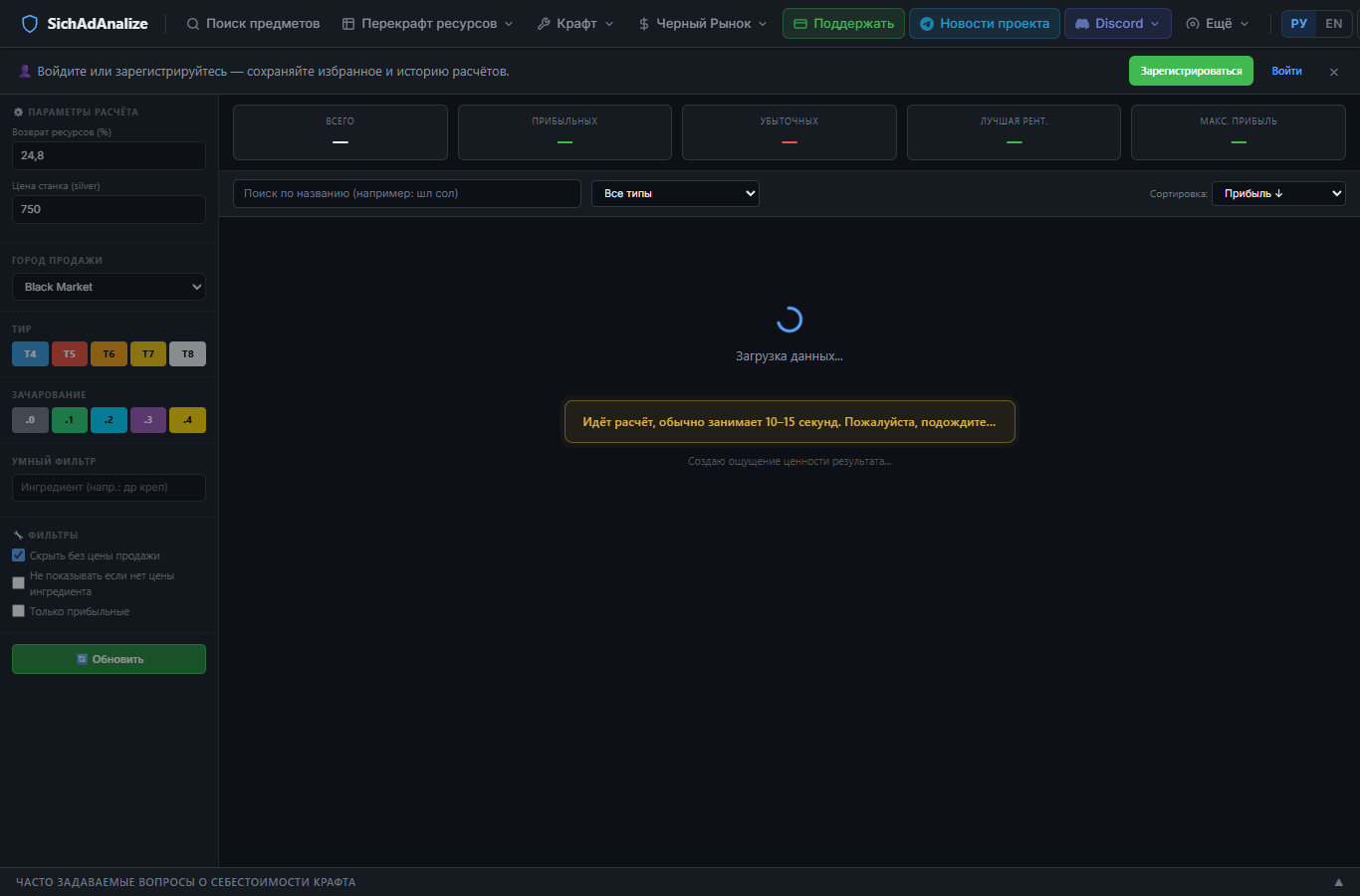The image size is (1360, 896).
Task: Click the wrench icon beside Фильтры
Action: [x=18, y=536]
